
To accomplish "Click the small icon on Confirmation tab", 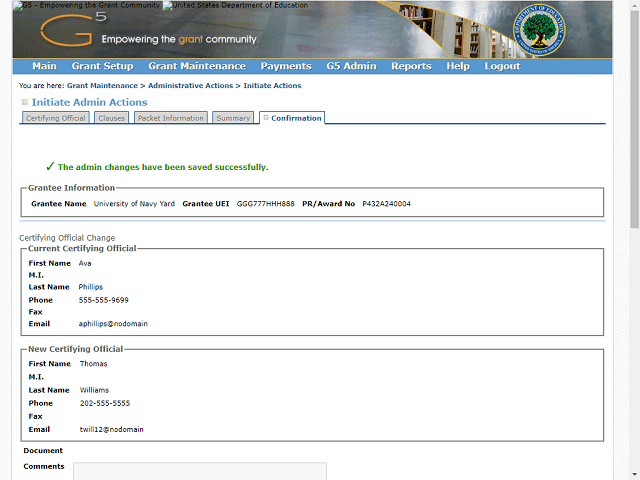I will coord(266,118).
